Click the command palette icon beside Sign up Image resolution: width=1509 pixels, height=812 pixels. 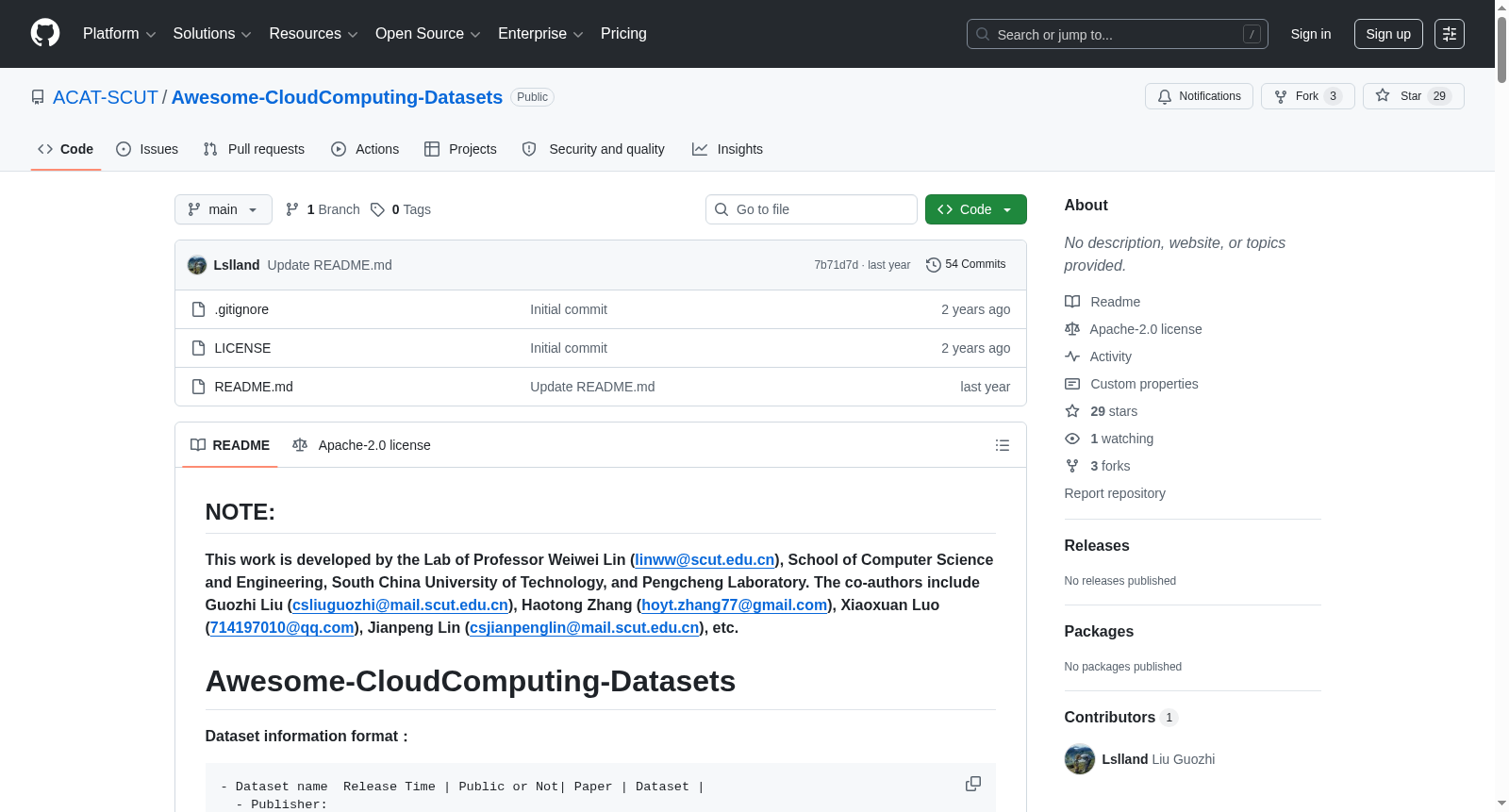pyautogui.click(x=1450, y=34)
